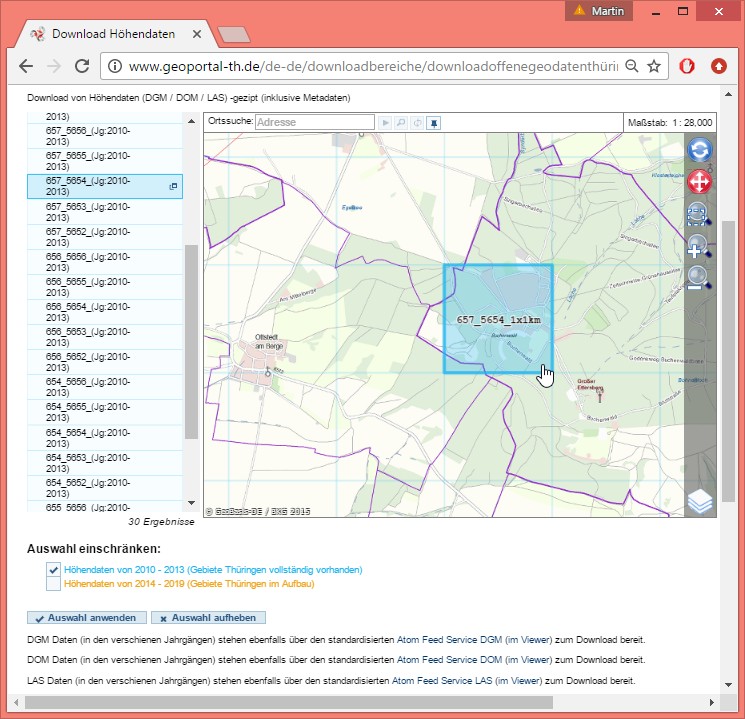Select tile 657_5653 in results list
The height and width of the screenshot is (719, 745).
(88, 212)
